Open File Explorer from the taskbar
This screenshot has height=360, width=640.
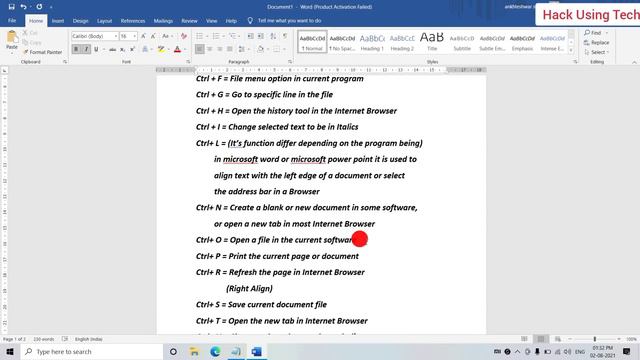click(x=194, y=351)
